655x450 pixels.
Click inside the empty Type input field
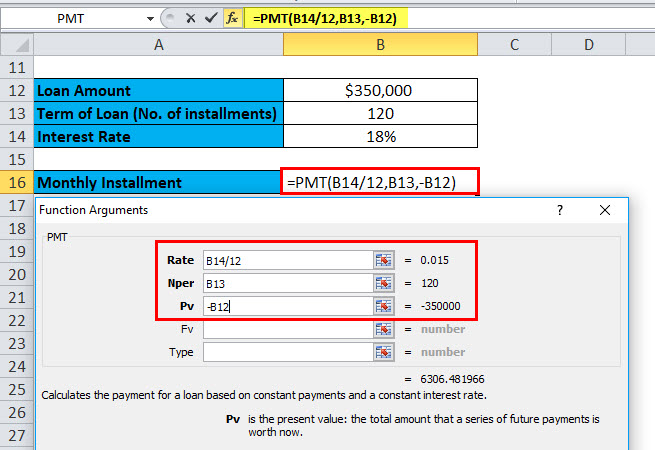[286, 352]
